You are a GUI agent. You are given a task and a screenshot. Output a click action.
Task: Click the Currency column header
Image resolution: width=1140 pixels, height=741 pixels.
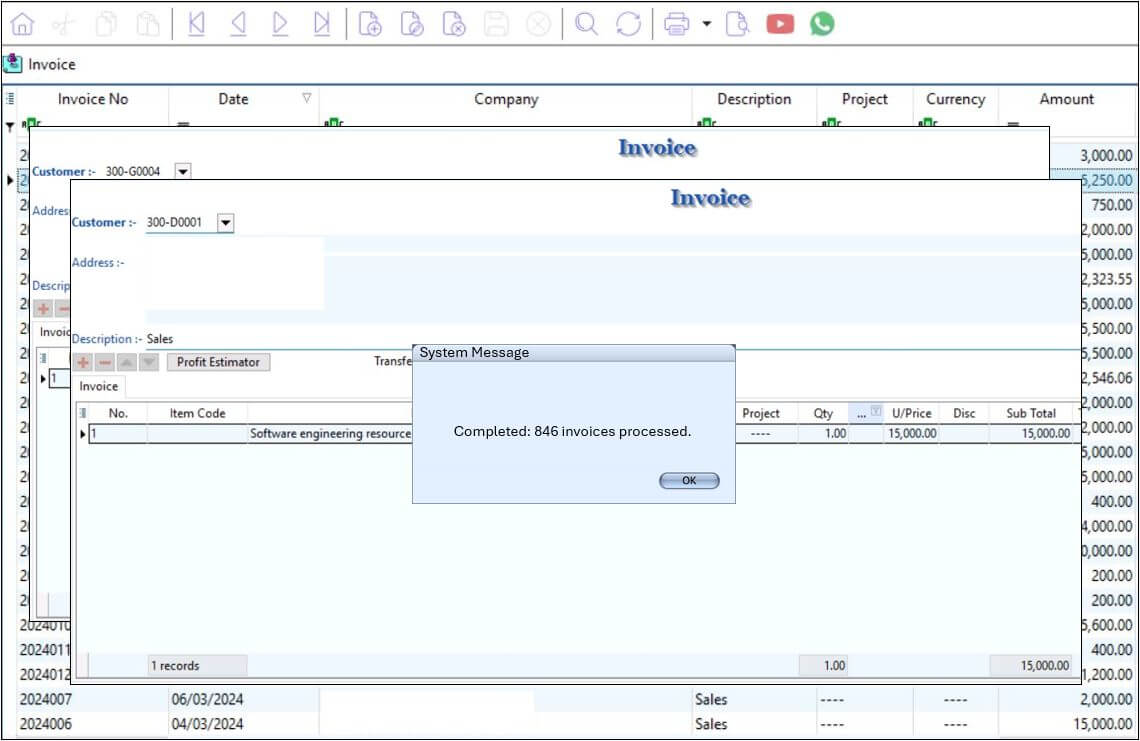click(x=955, y=99)
